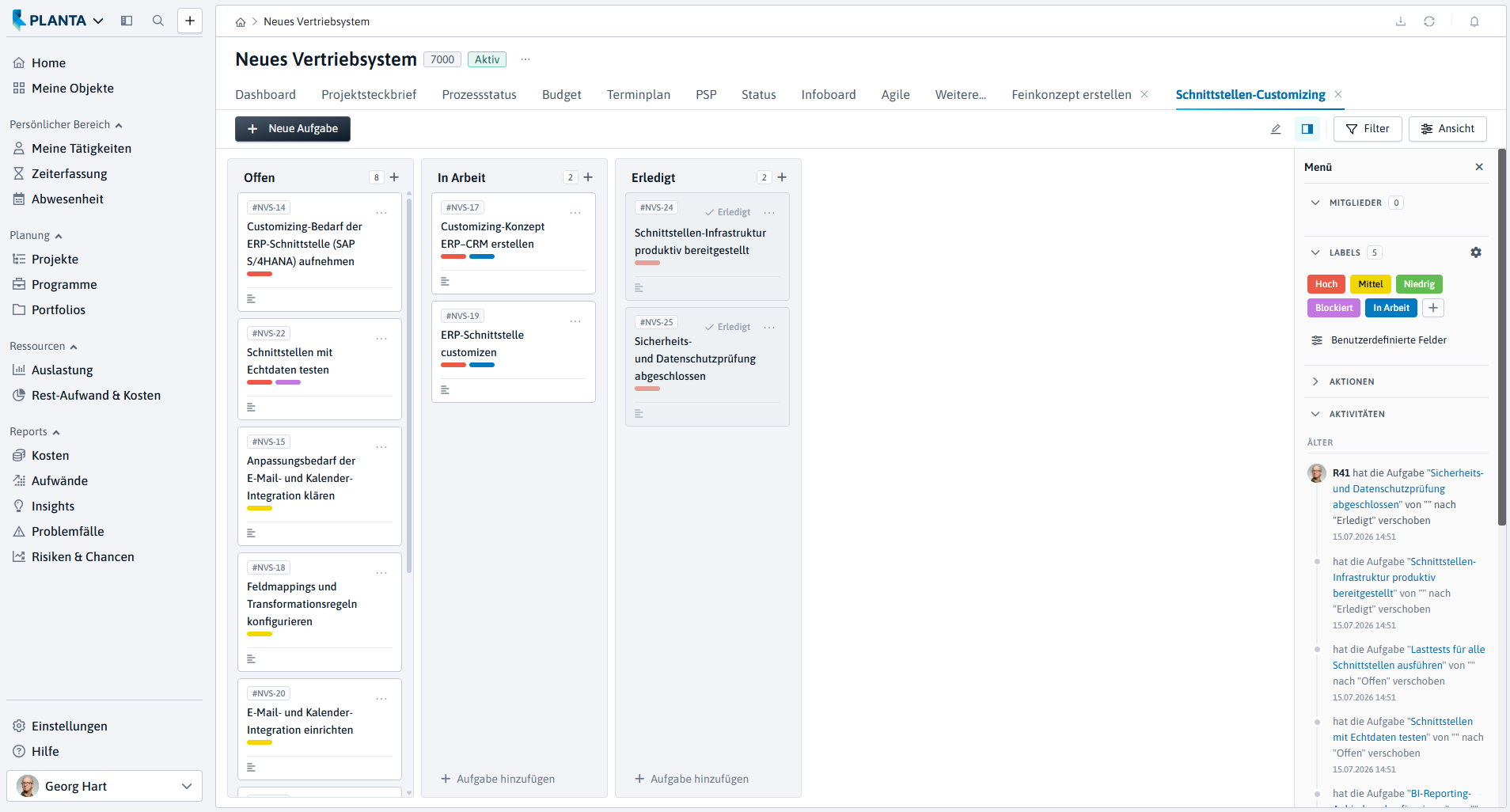Close the Schnittstellen-Customizing tab
This screenshot has height=812, width=1510.
1338,94
